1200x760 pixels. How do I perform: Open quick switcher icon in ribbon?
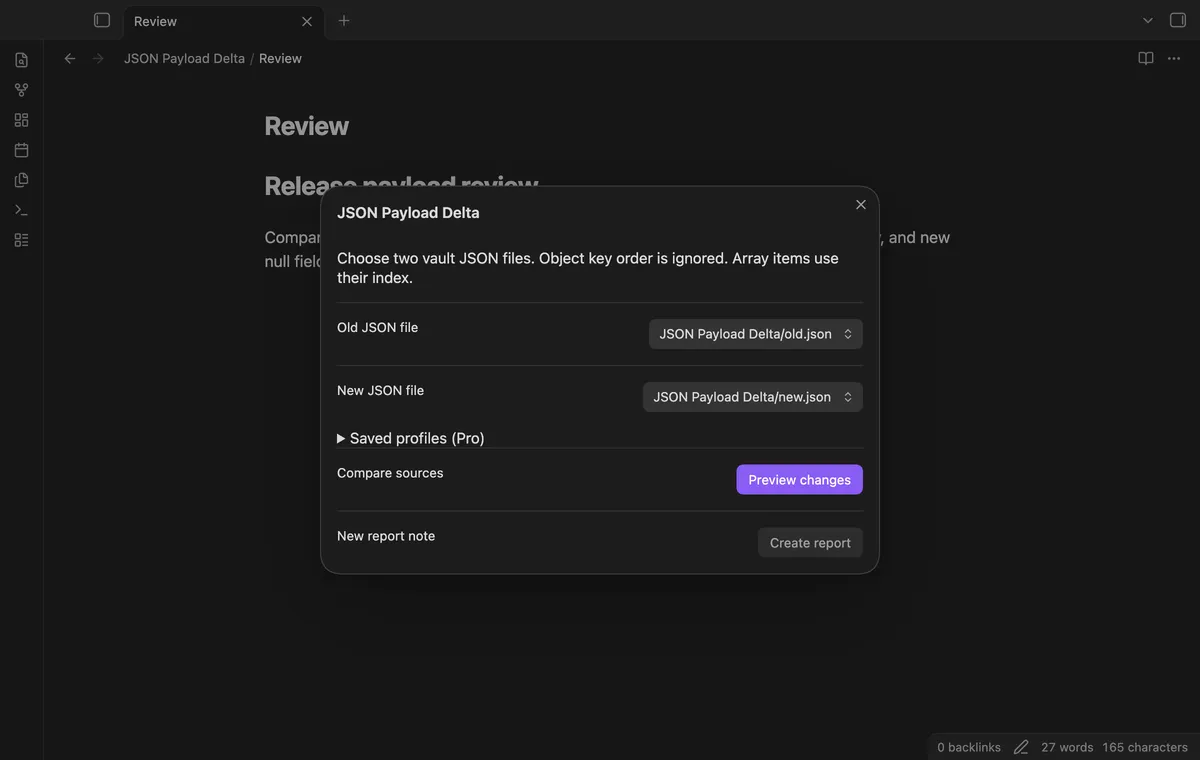(22, 60)
